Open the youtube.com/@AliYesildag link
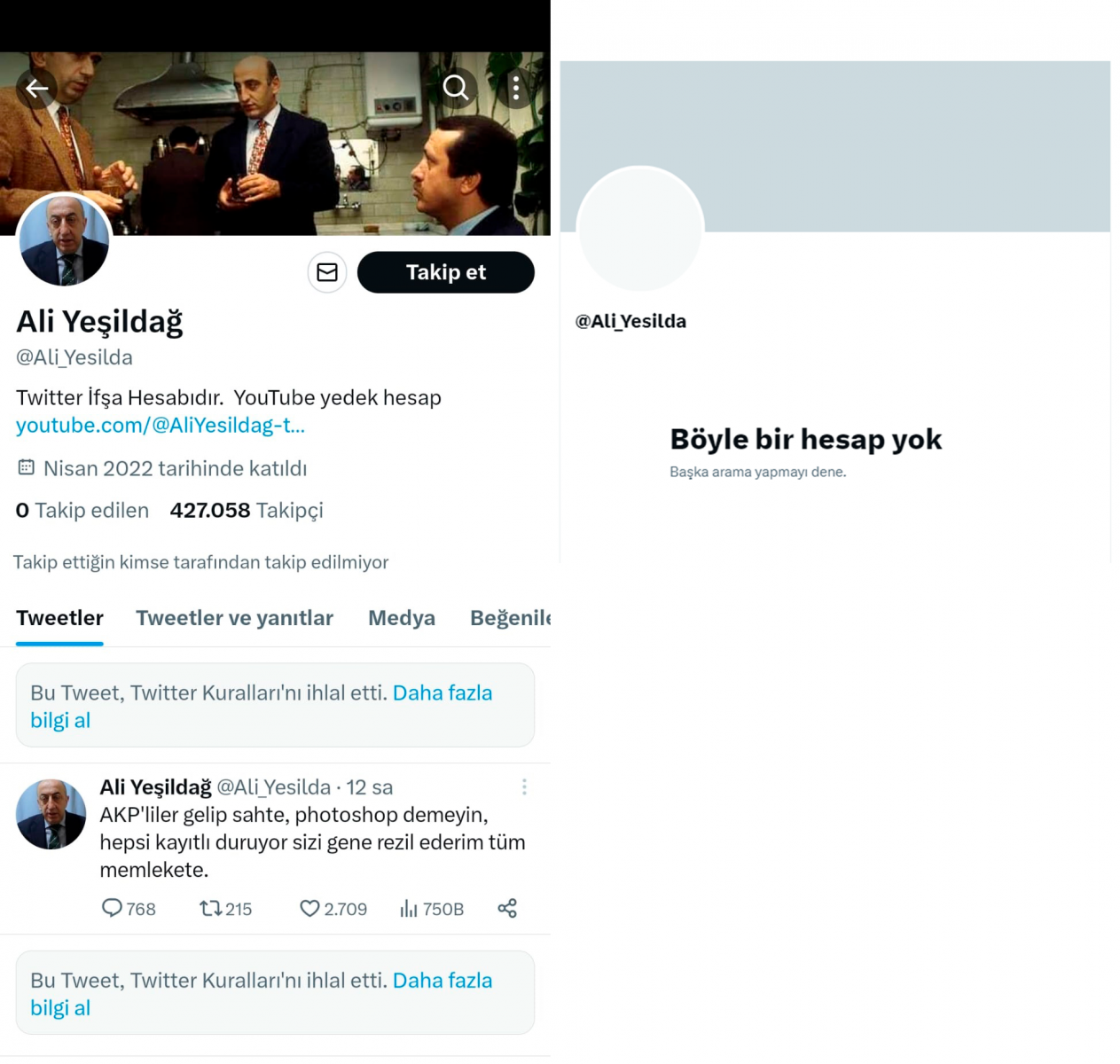 coord(161,426)
